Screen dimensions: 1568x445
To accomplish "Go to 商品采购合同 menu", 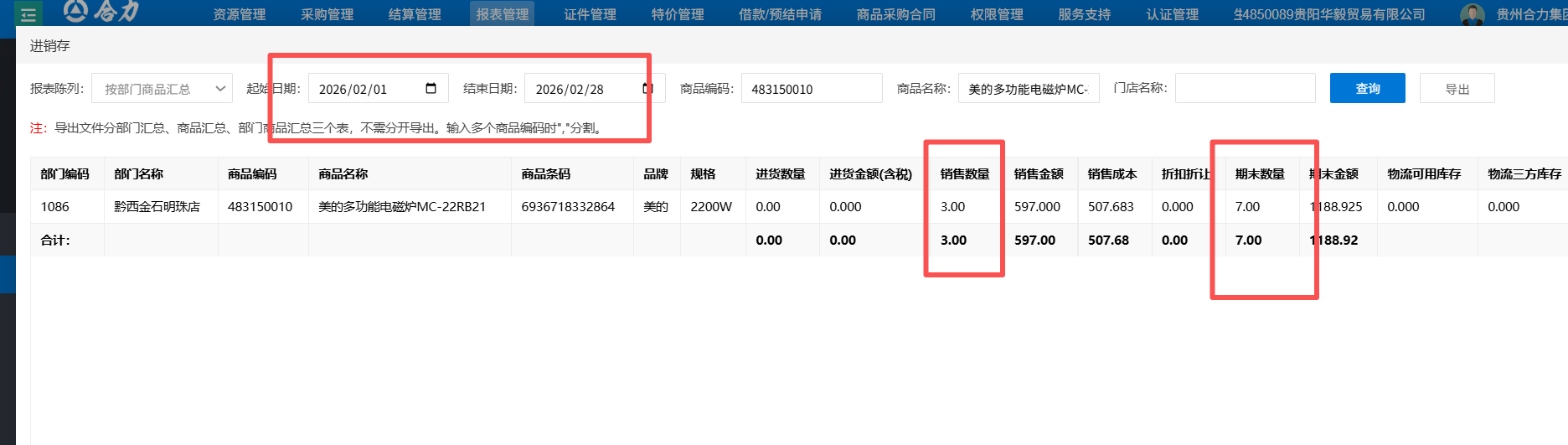I will [895, 14].
